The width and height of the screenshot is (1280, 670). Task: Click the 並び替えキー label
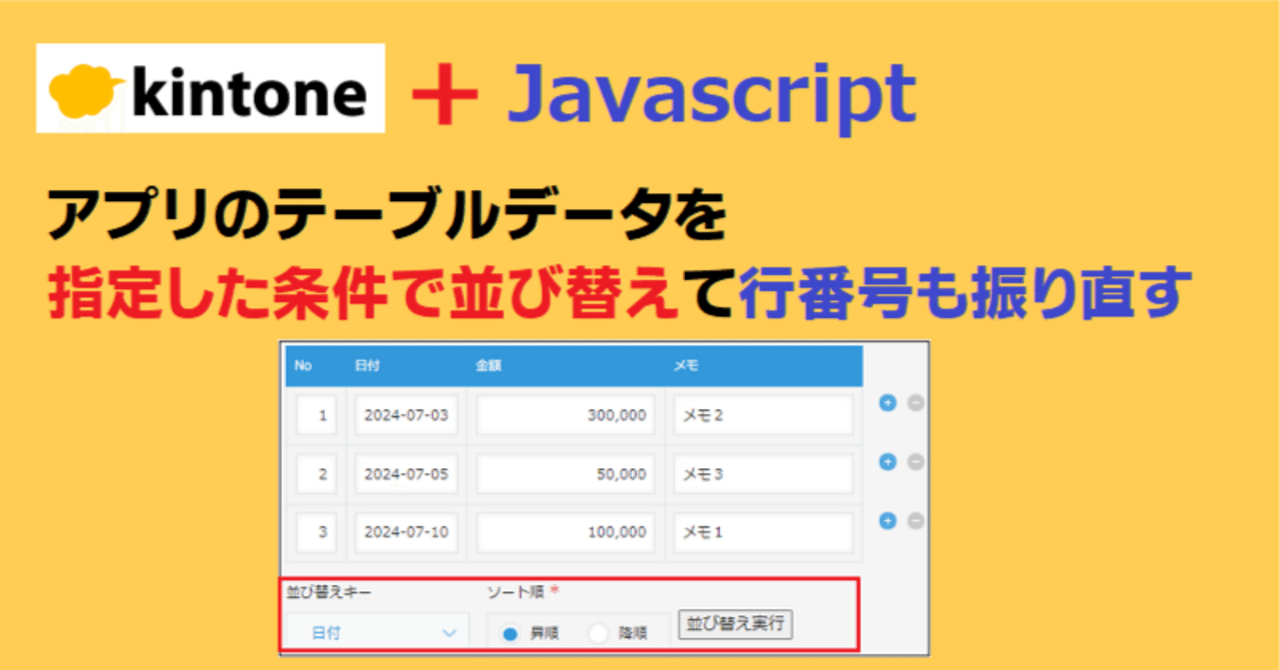[x=329, y=592]
